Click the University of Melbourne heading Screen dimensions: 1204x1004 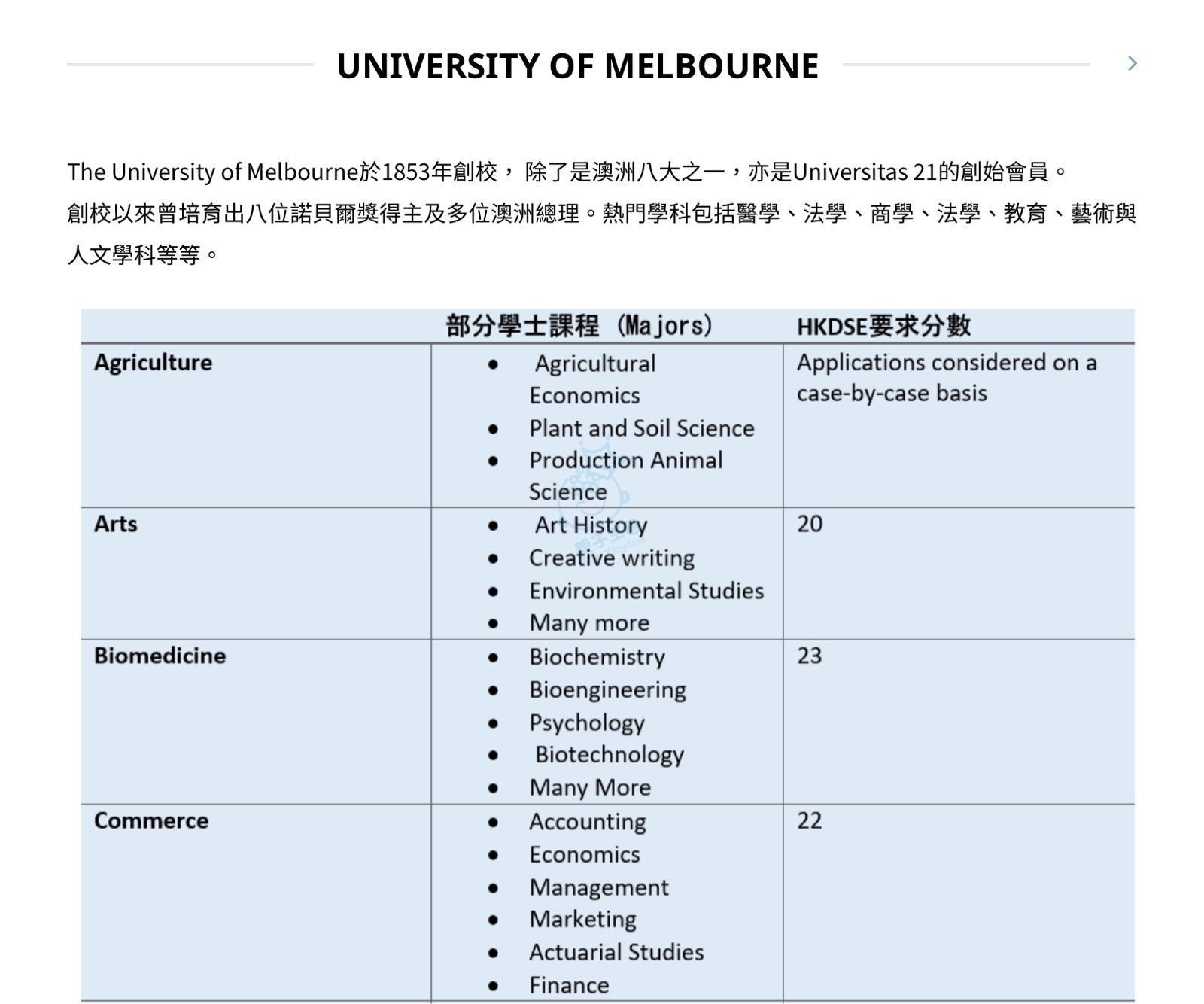tap(577, 66)
